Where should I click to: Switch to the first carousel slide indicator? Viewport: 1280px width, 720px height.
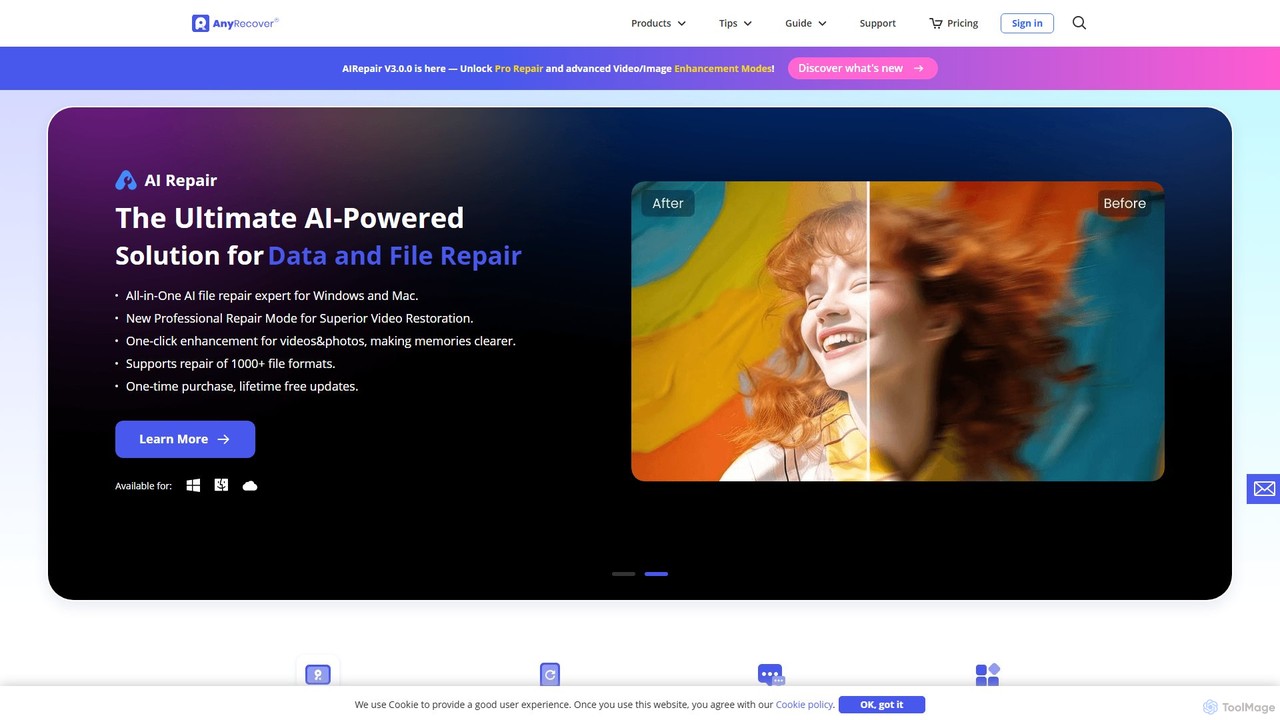click(624, 574)
